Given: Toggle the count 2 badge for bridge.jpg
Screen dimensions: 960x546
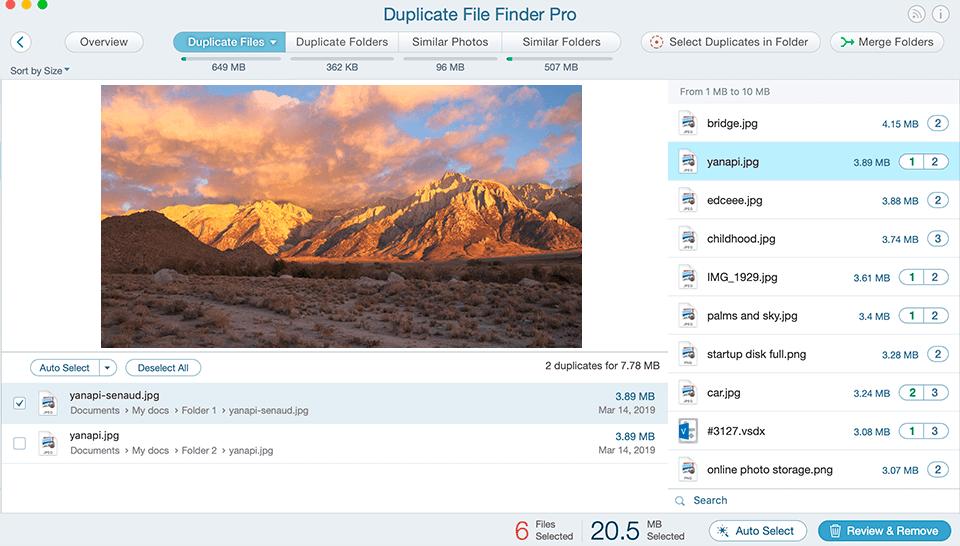Looking at the screenshot, I should pyautogui.click(x=937, y=123).
